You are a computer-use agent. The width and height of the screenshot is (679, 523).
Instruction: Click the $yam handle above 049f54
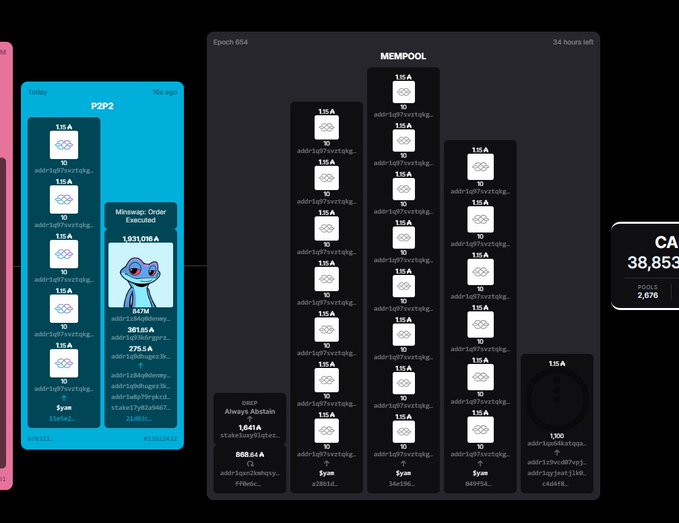click(x=480, y=473)
